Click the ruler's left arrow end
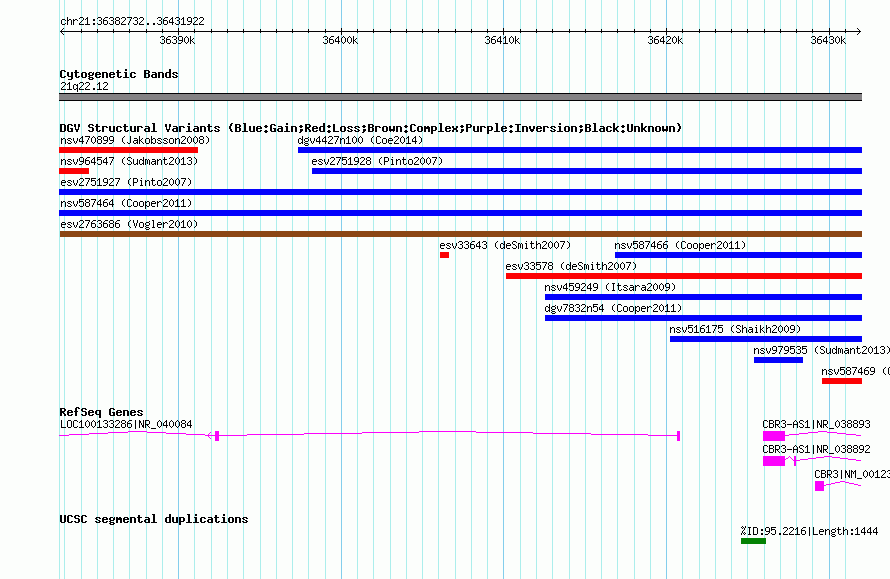 pos(62,31)
